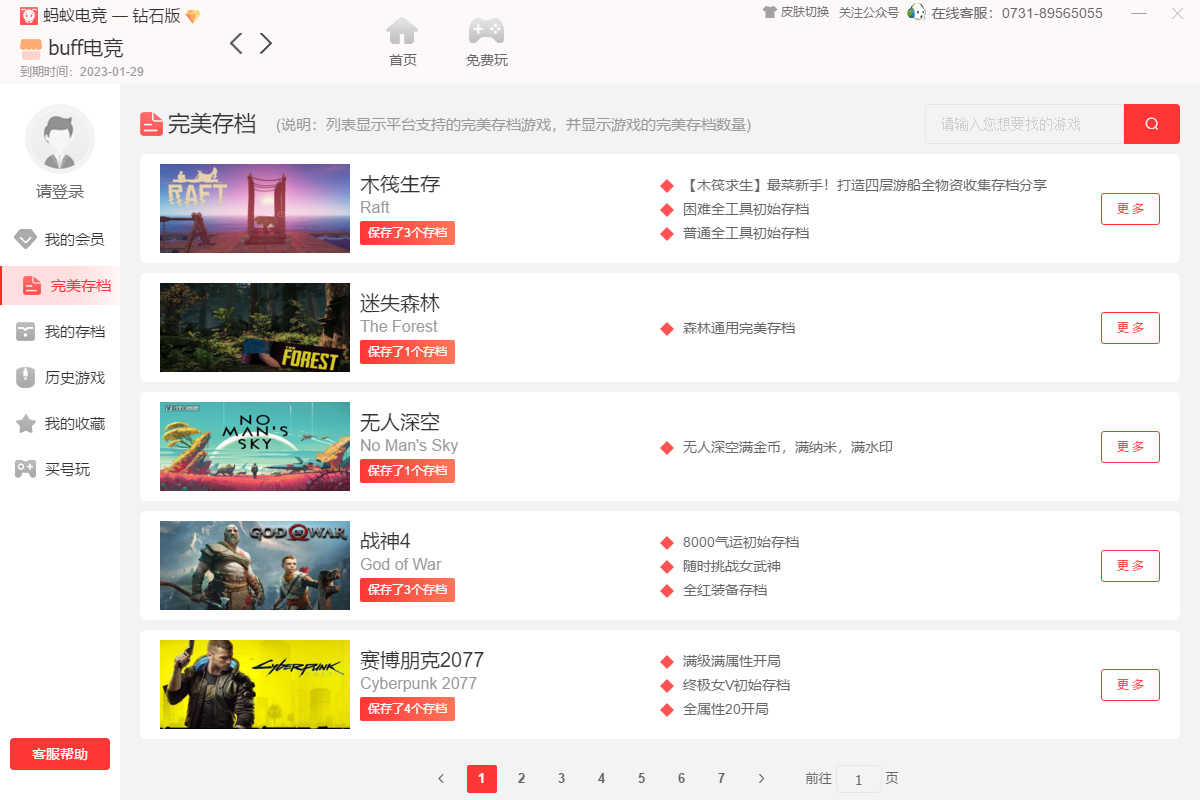Viewport: 1200px width, 800px height.
Task: Click 更多 for 迷失森林
Action: pyautogui.click(x=1130, y=328)
